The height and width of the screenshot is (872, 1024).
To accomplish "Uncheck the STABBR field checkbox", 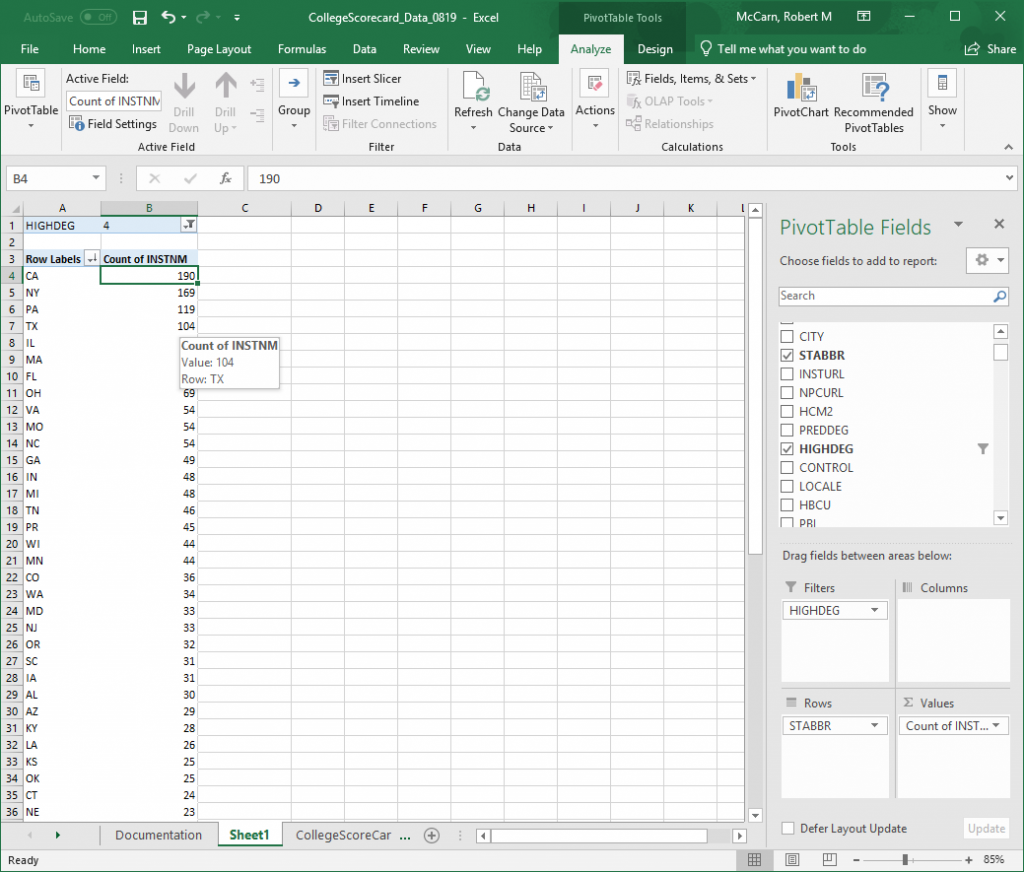I will coord(787,355).
